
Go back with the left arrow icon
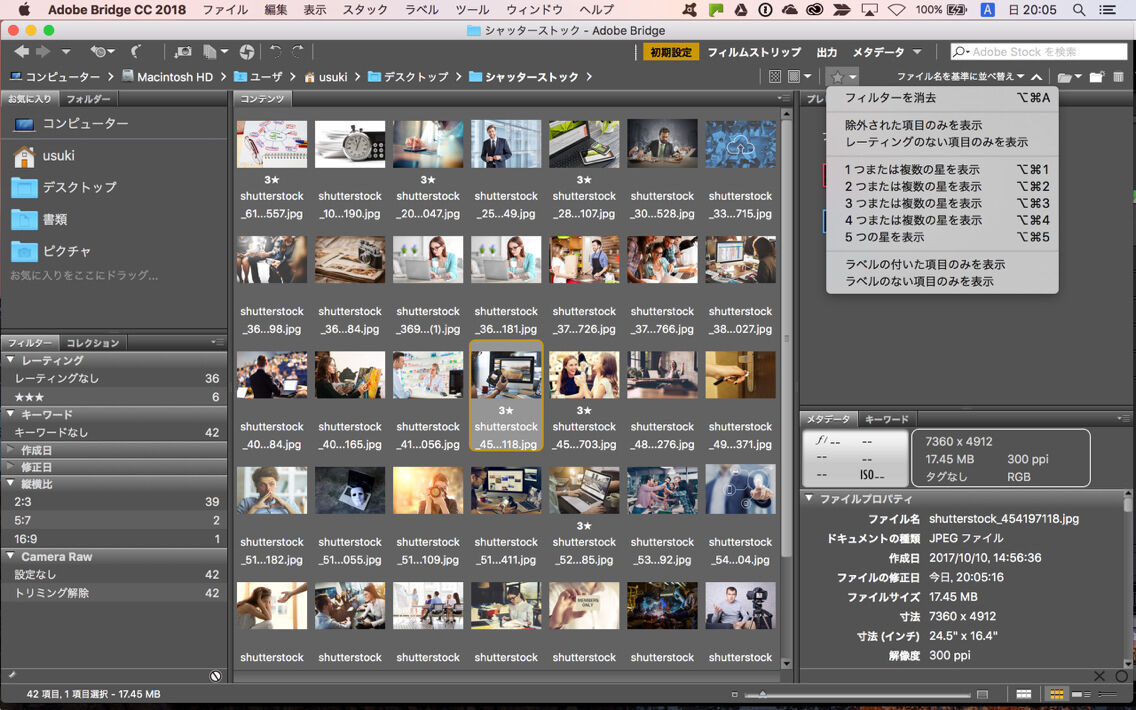click(x=22, y=51)
